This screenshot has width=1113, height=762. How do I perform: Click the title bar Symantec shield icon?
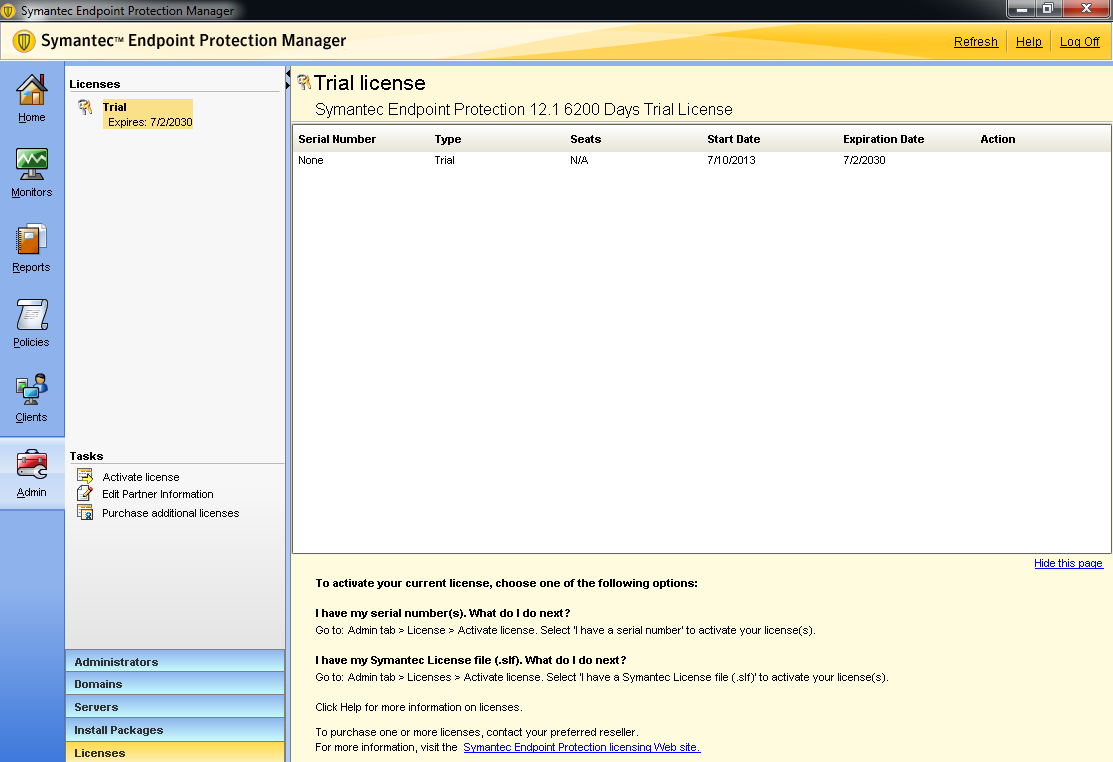(9, 11)
